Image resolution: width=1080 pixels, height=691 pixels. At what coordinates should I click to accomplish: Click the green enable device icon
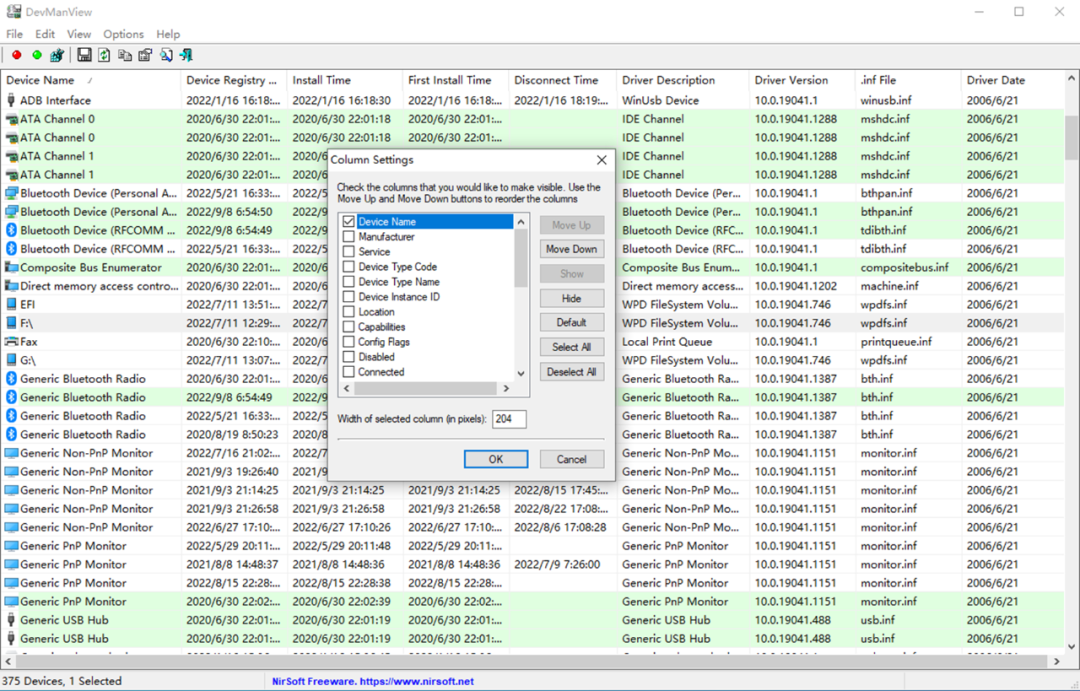click(x=37, y=55)
